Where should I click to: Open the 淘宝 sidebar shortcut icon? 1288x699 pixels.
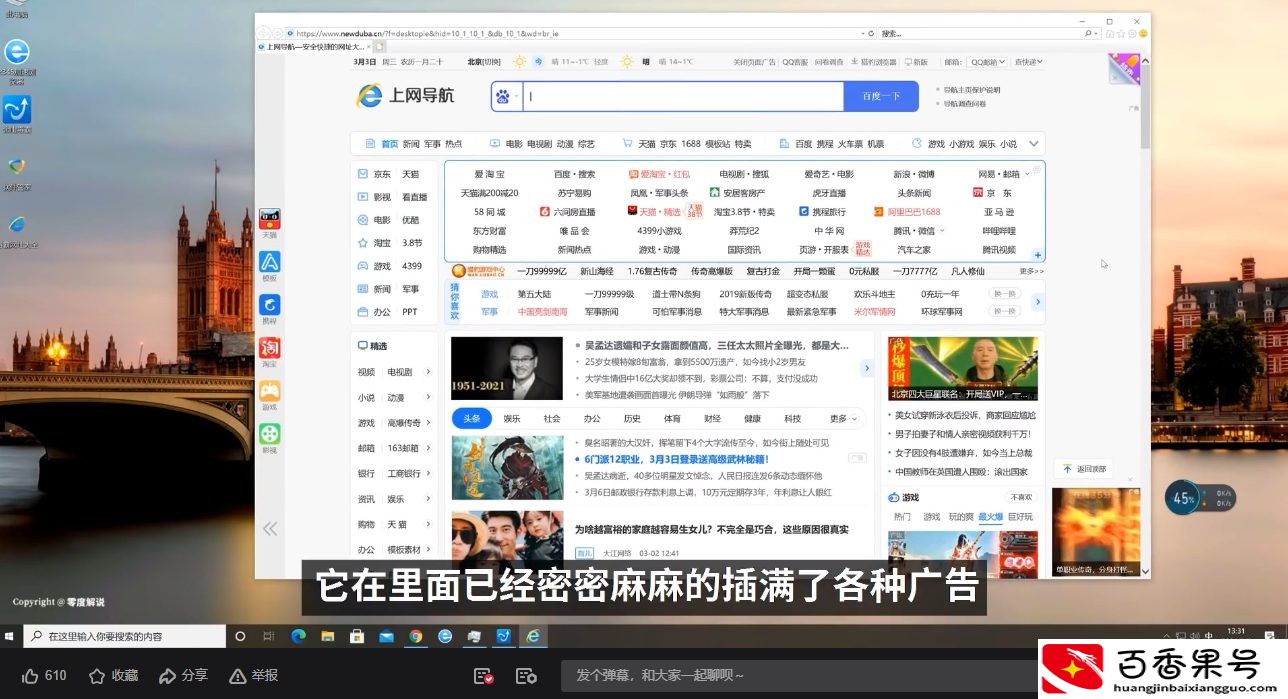pyautogui.click(x=270, y=348)
